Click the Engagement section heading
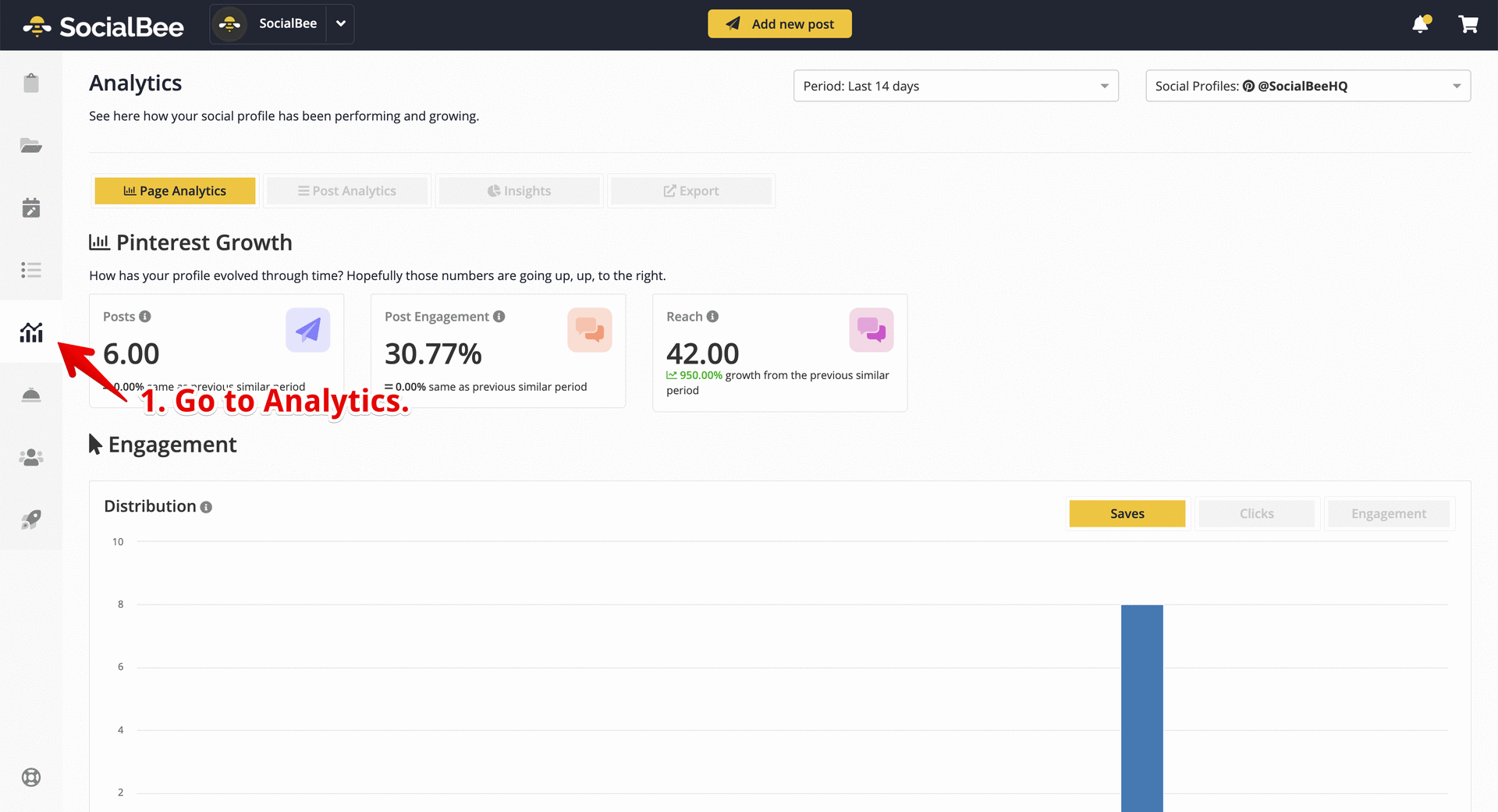Viewport: 1498px width, 812px height. coord(163,445)
